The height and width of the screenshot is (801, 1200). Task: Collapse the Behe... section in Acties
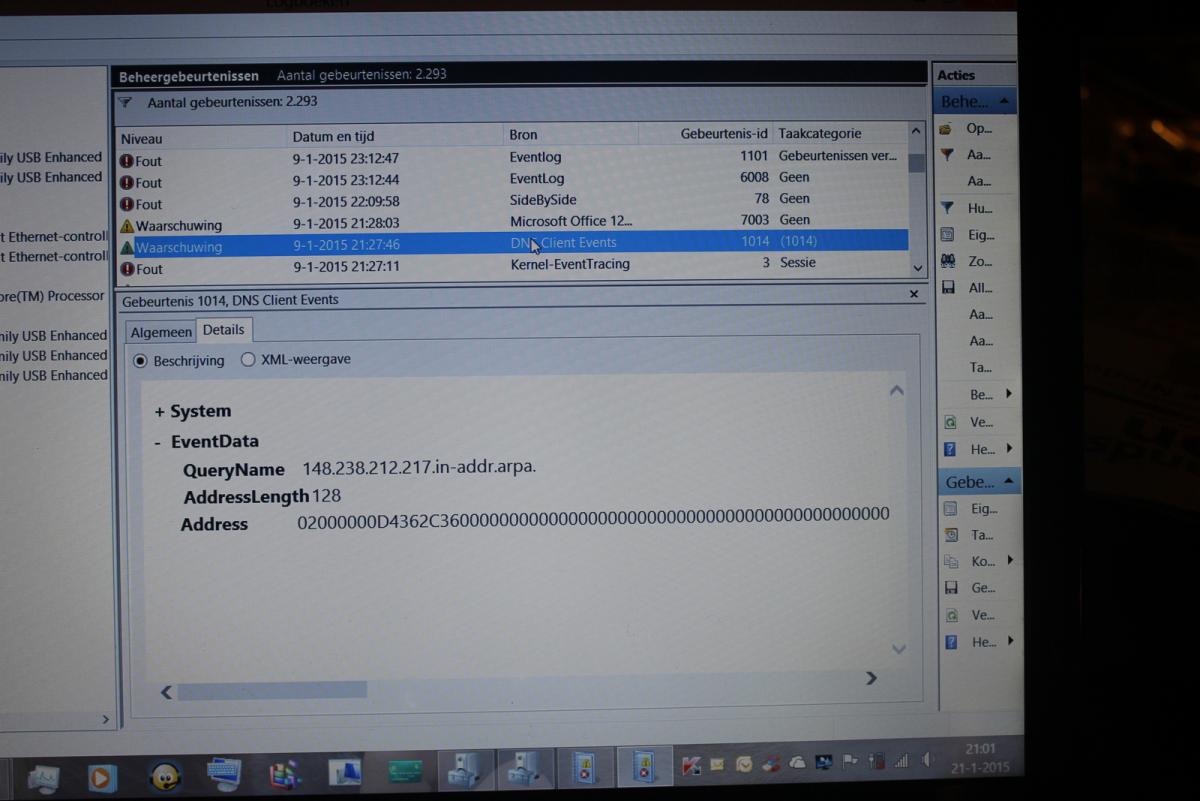tap(1004, 100)
